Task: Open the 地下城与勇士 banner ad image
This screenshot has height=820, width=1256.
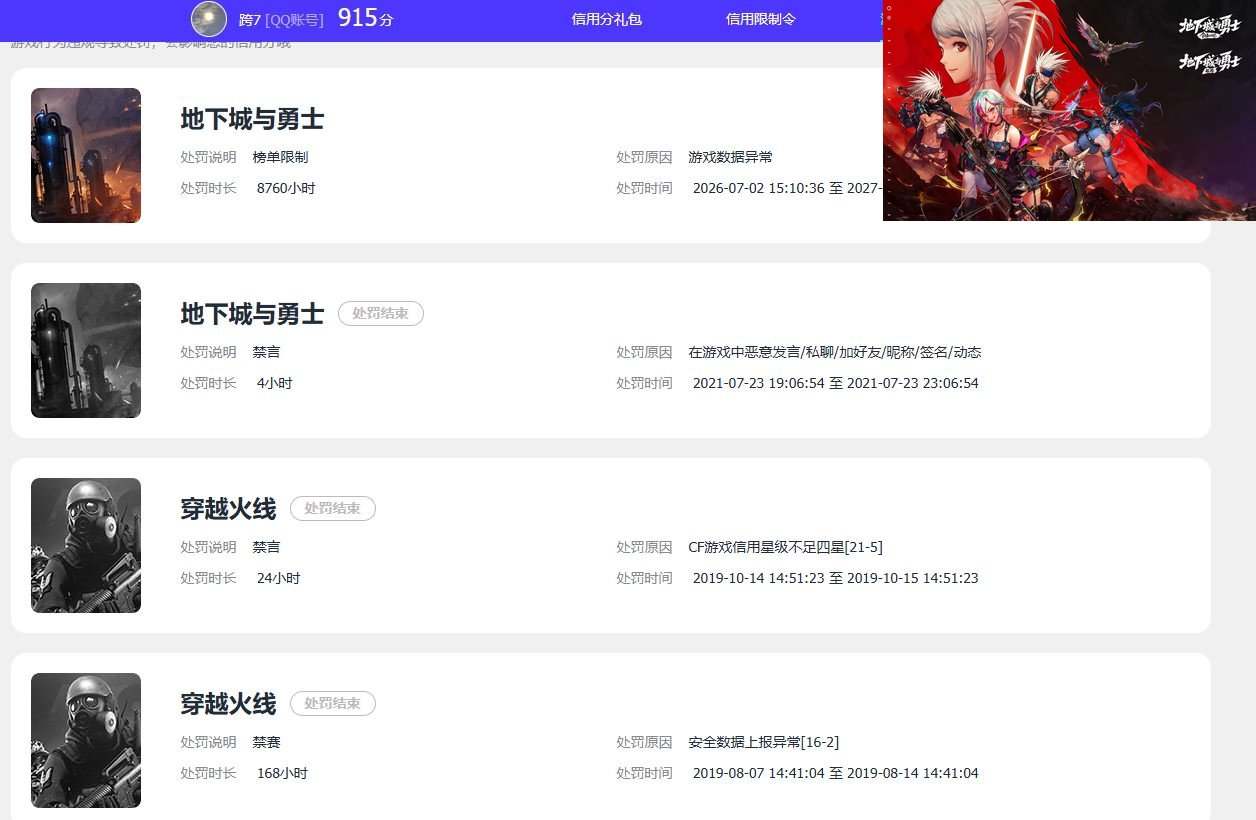Action: click(x=1069, y=110)
